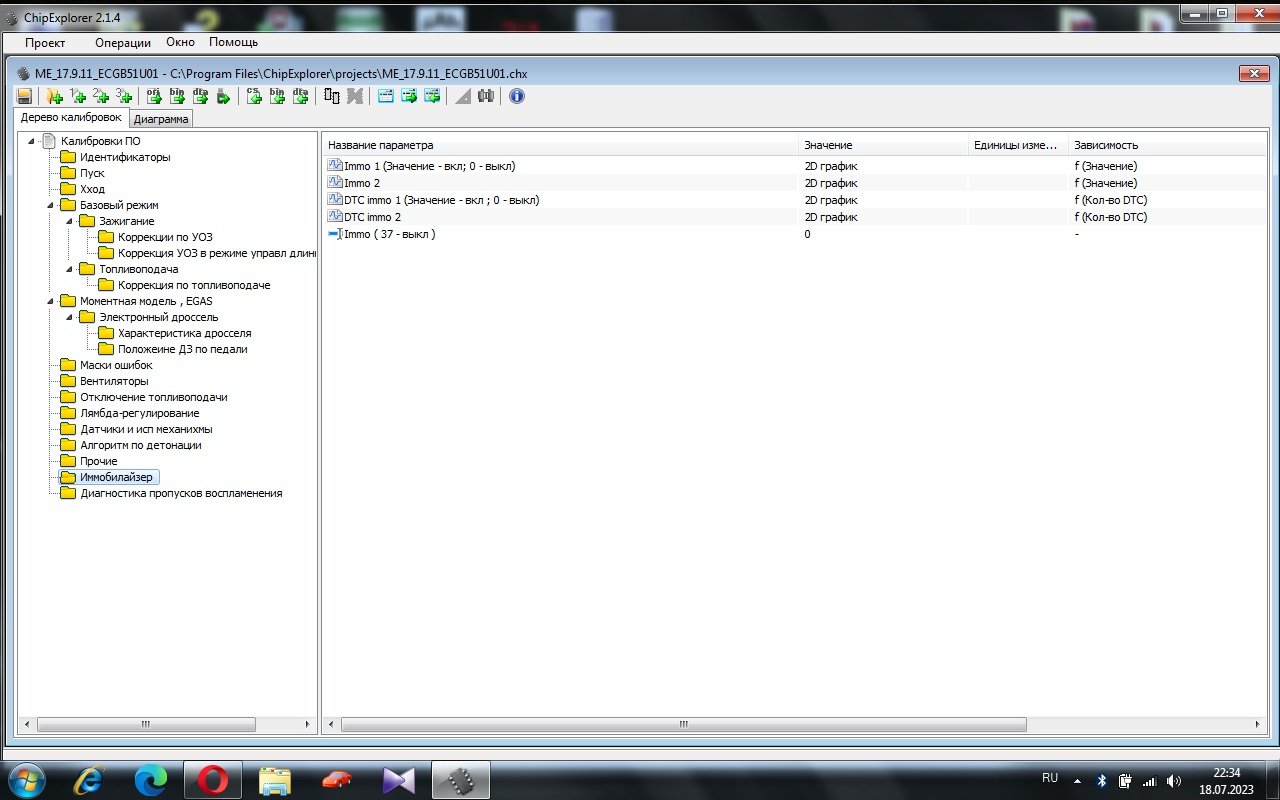The image size is (1280, 800).
Task: Click the blue info icon in toolbar
Action: click(x=516, y=96)
